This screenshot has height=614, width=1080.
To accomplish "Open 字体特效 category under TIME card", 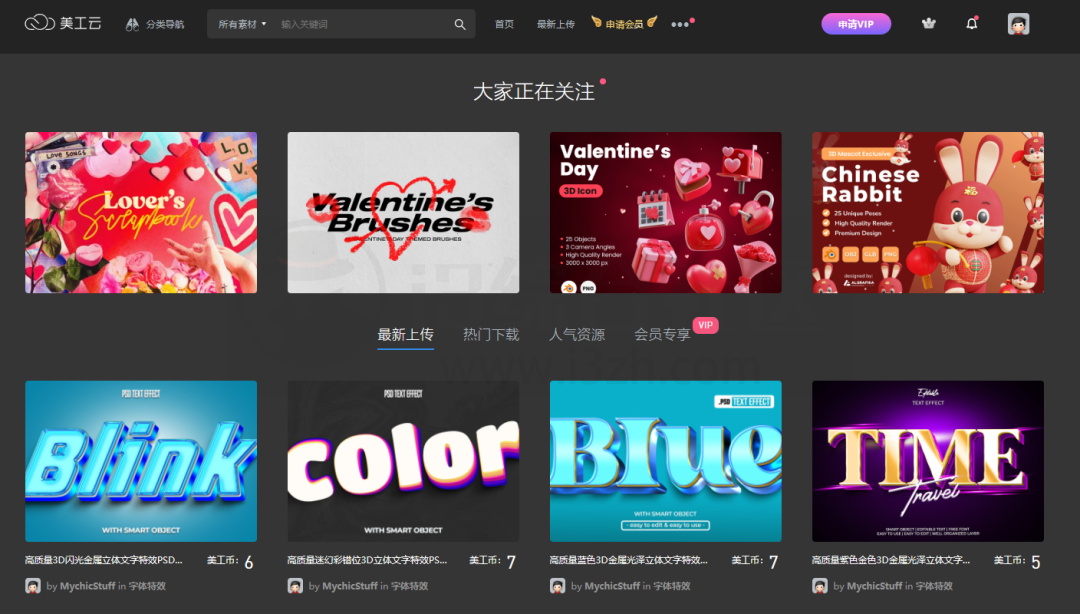I will click(934, 586).
